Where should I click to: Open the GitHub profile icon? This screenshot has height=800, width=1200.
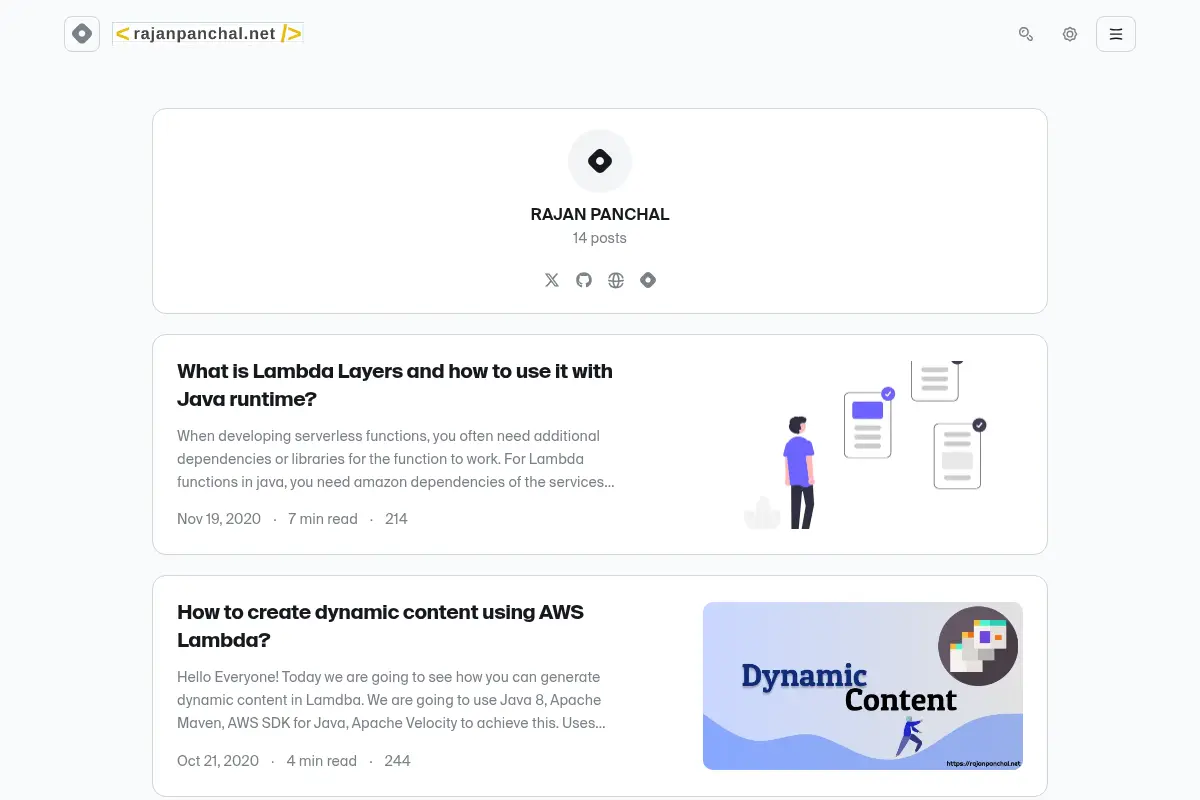click(x=584, y=280)
